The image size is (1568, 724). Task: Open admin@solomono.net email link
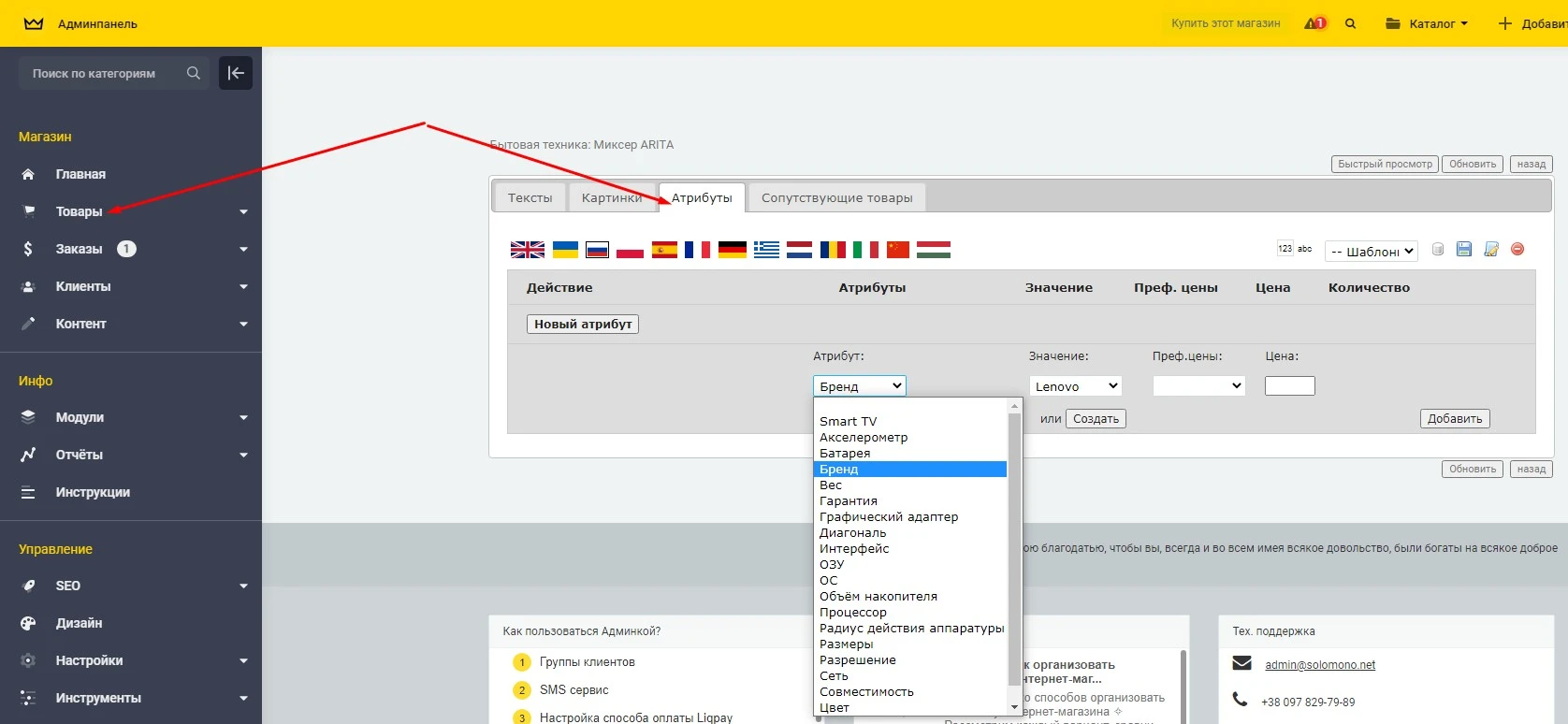tap(1320, 665)
